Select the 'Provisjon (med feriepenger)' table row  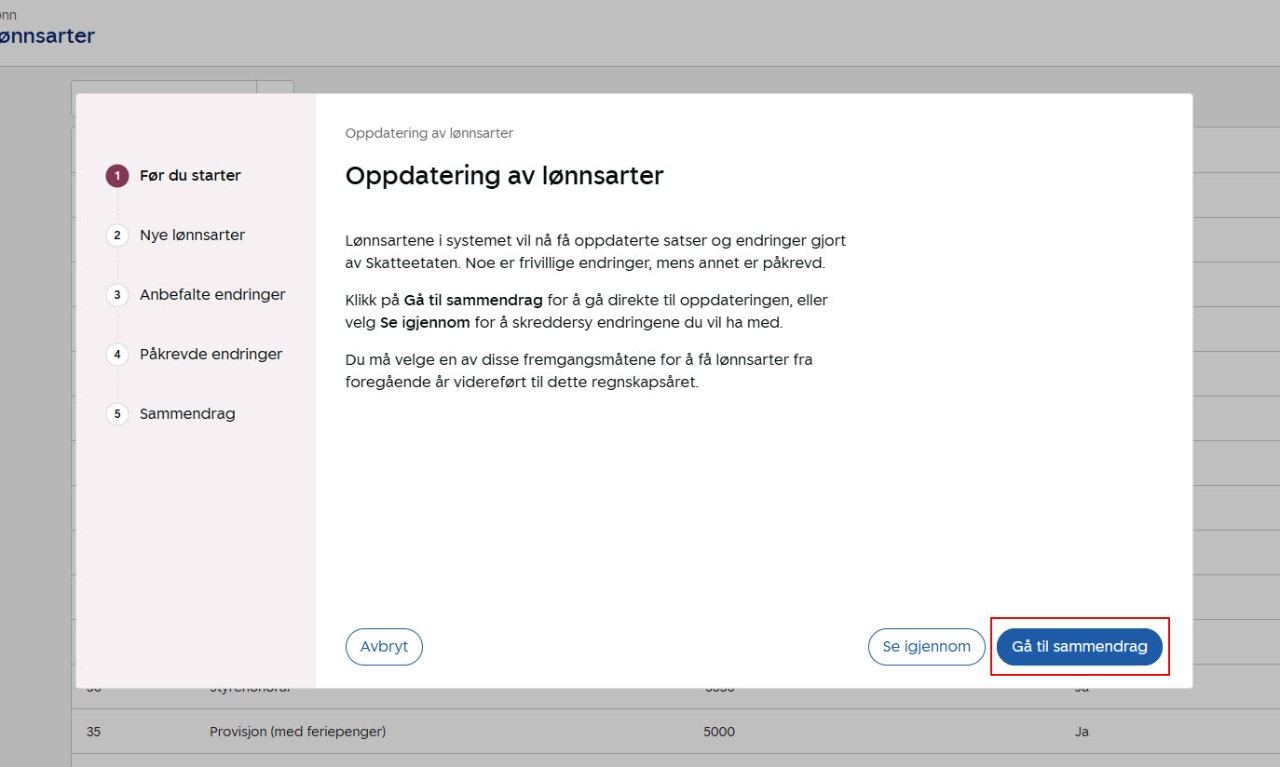pos(297,732)
